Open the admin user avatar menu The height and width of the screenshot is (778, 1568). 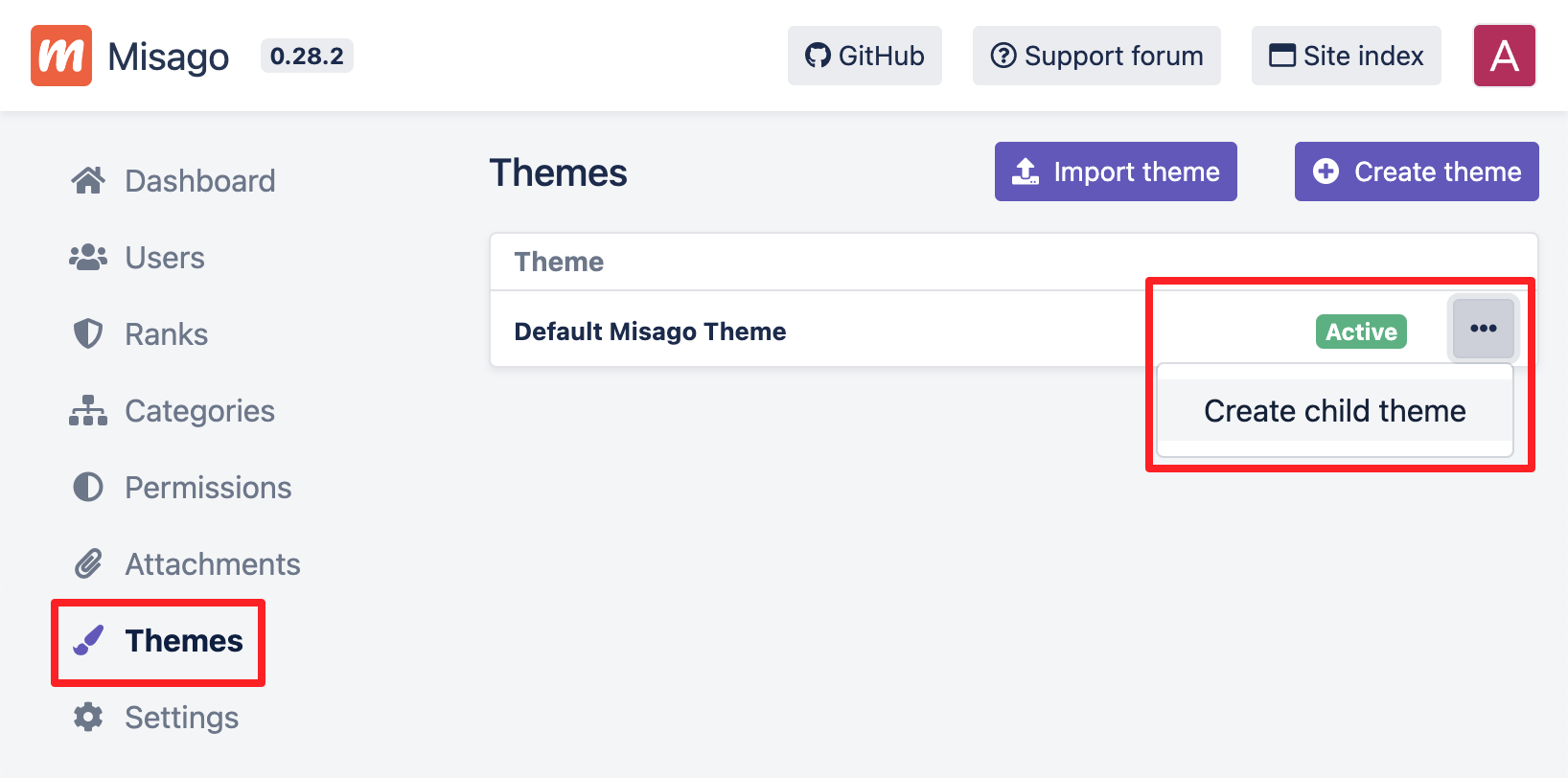tap(1504, 56)
